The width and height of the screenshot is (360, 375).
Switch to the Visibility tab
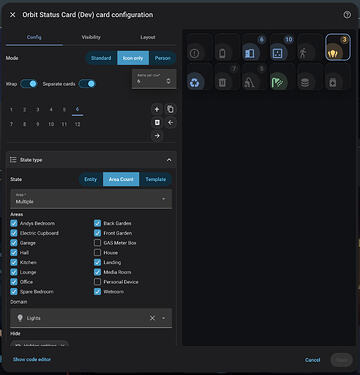[91, 37]
